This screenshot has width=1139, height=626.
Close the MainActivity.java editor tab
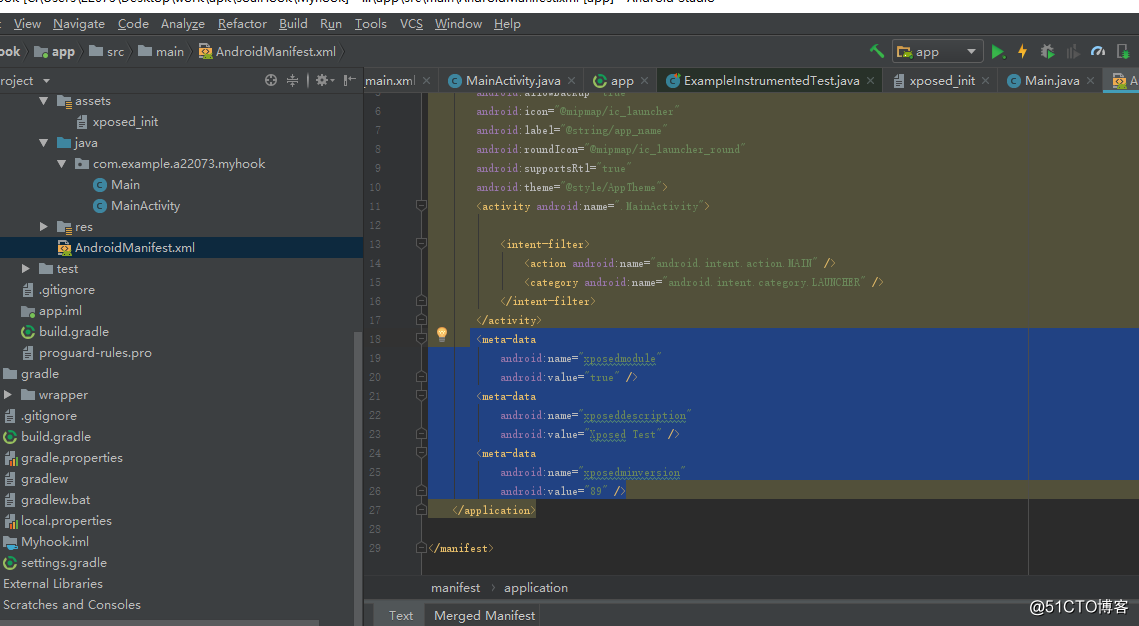[x=572, y=81]
